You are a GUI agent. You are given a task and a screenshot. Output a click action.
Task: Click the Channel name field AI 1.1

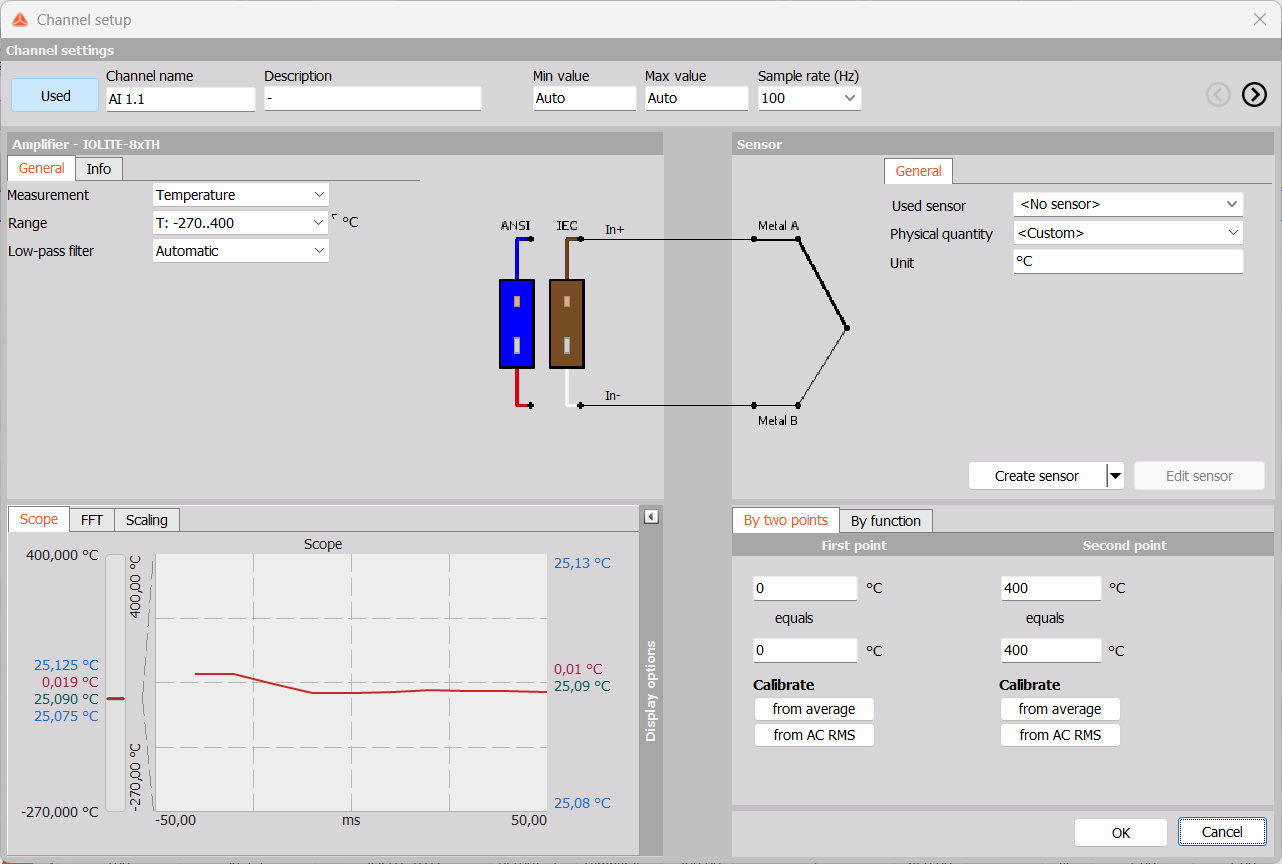180,99
